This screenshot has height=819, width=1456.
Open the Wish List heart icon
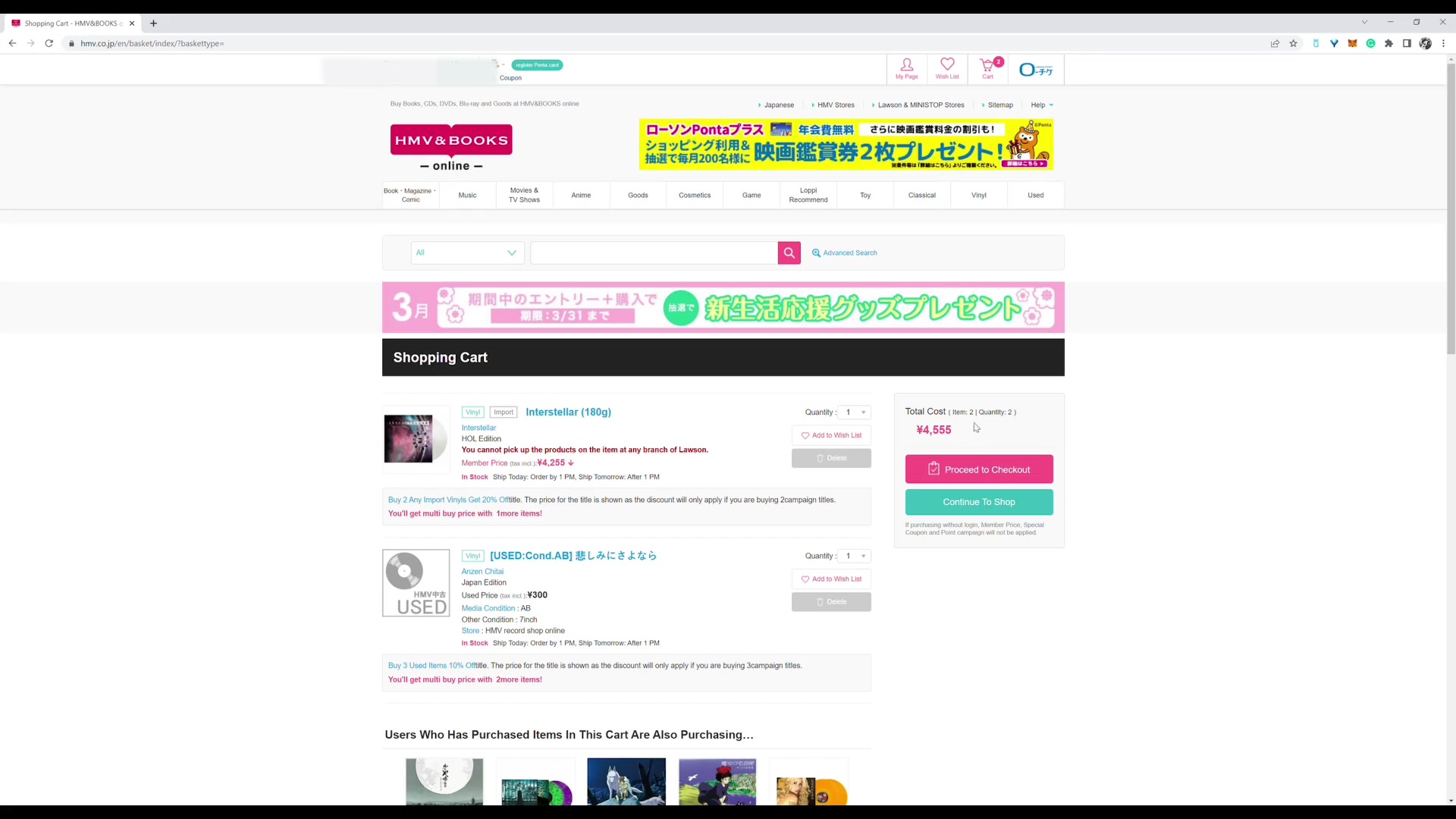pyautogui.click(x=947, y=68)
